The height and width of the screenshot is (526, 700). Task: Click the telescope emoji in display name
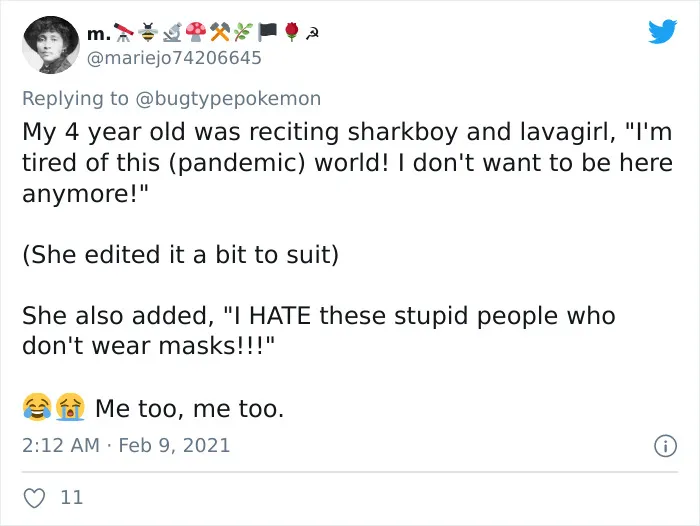coord(124,32)
